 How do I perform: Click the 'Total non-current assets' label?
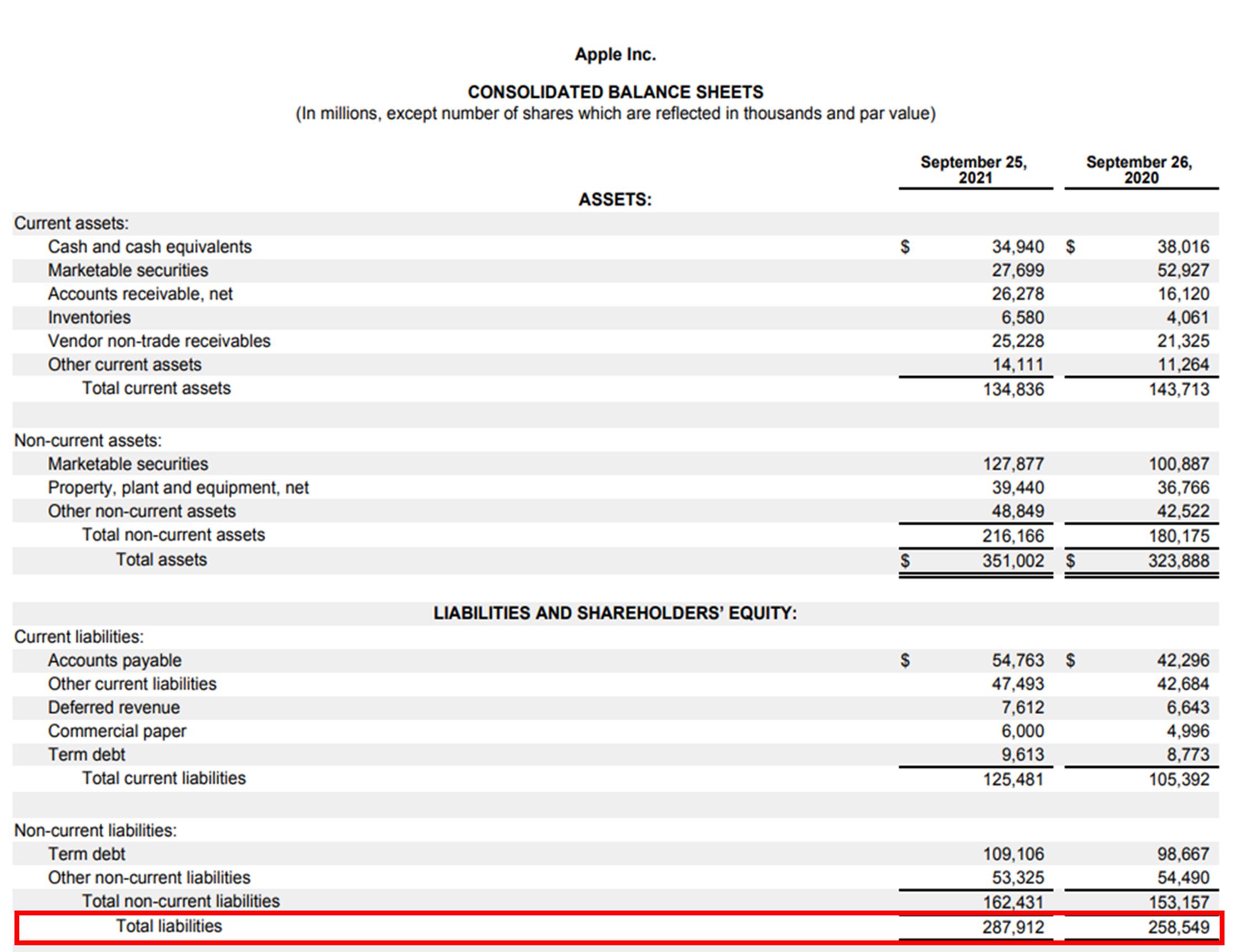coord(174,535)
